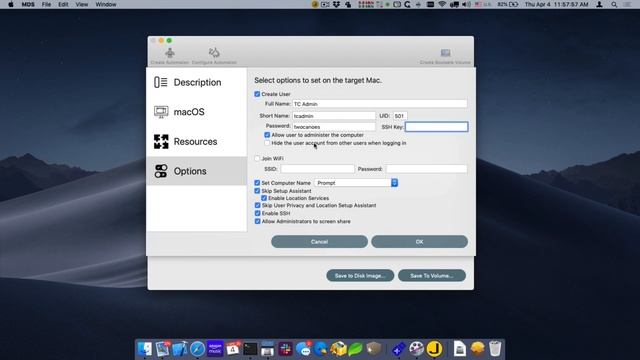
Task: Open the document file icon in the Dock
Action: (x=460, y=349)
